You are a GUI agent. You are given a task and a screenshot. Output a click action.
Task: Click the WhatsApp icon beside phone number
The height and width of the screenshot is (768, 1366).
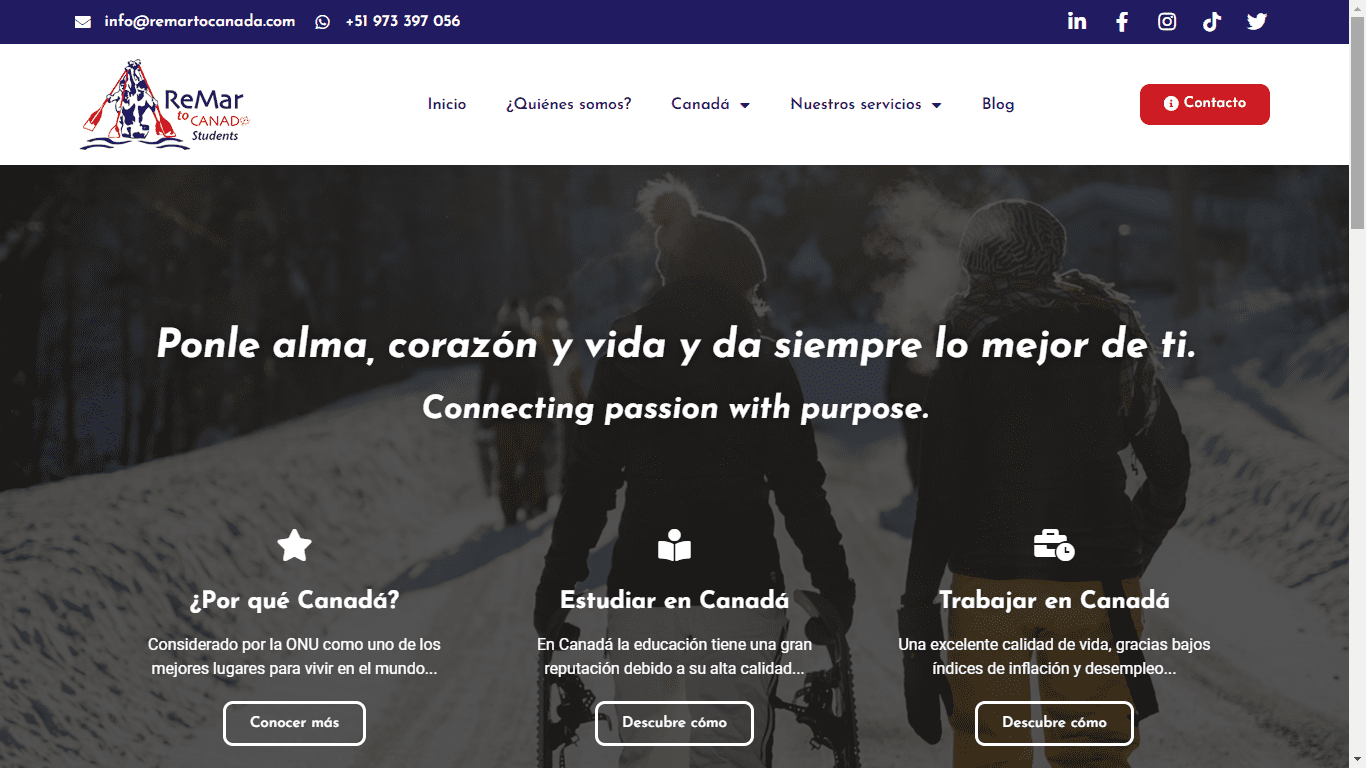click(x=322, y=22)
